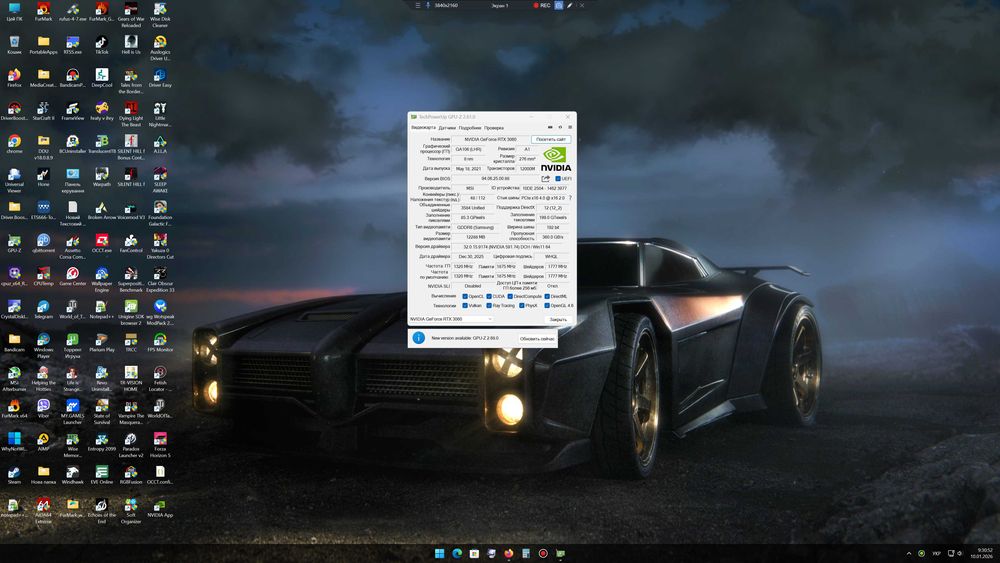Screen dimensions: 1000x563
Task: Select the GPU-Z desktop shortcut
Action: click(x=14, y=244)
